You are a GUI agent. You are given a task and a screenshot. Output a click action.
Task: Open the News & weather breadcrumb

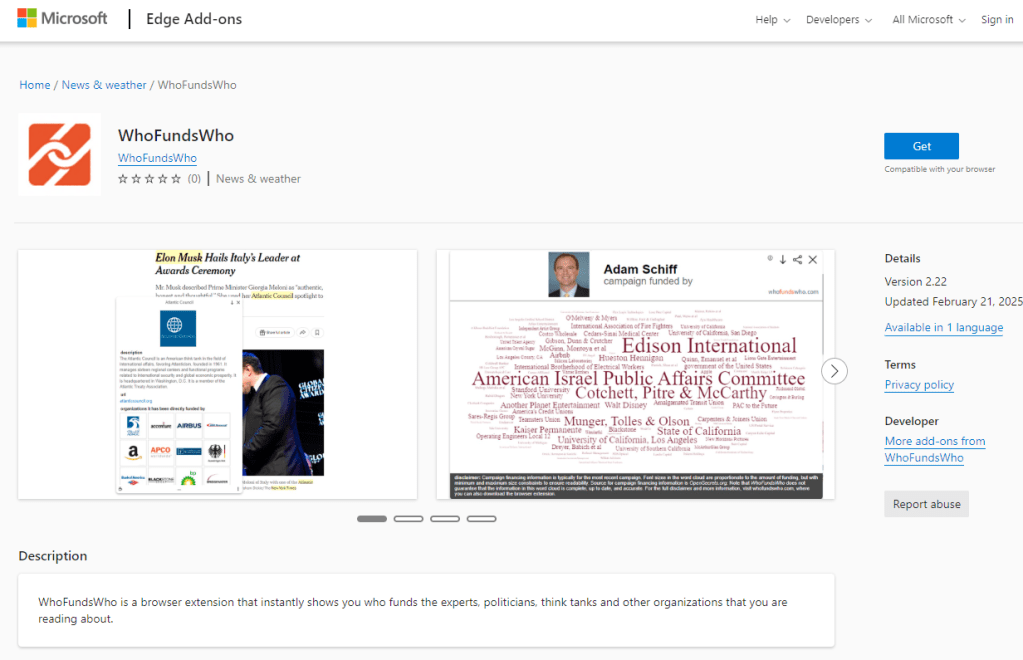[x=104, y=85]
